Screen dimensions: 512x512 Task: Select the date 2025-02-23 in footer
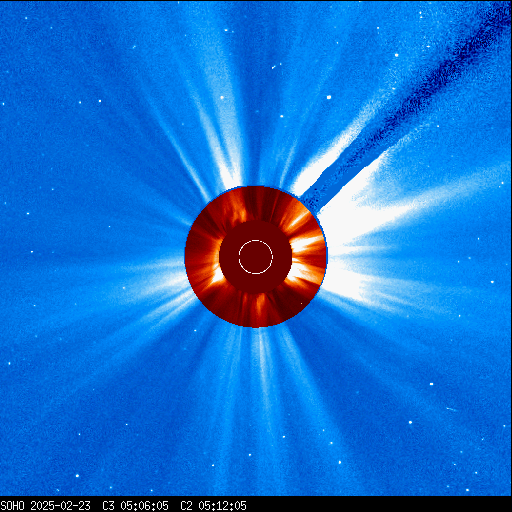(60, 506)
